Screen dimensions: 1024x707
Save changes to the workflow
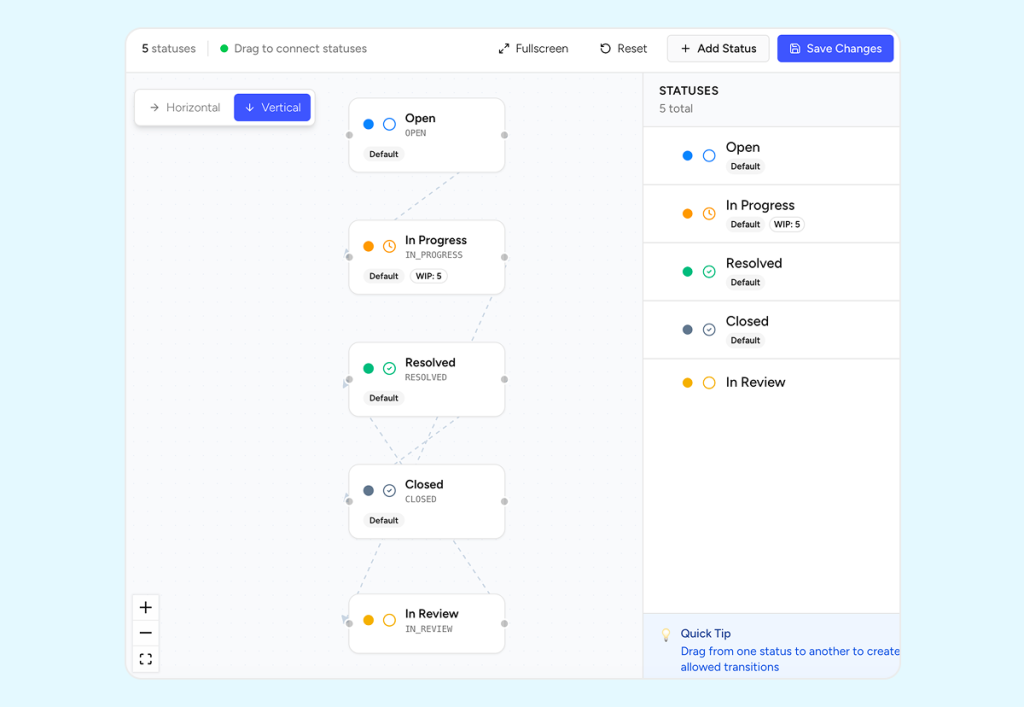[835, 49]
